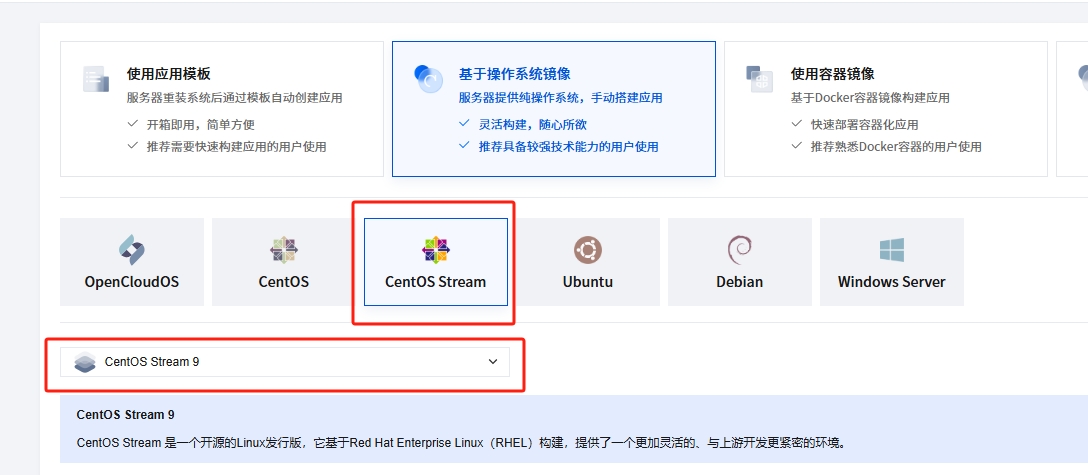Click the text 开箱即用，简单方便
Screen dimensions: 1088x475
coord(201,125)
